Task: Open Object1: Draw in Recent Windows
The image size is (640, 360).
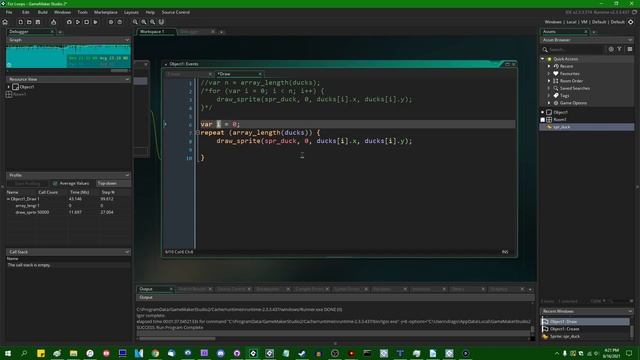Action: (585, 322)
